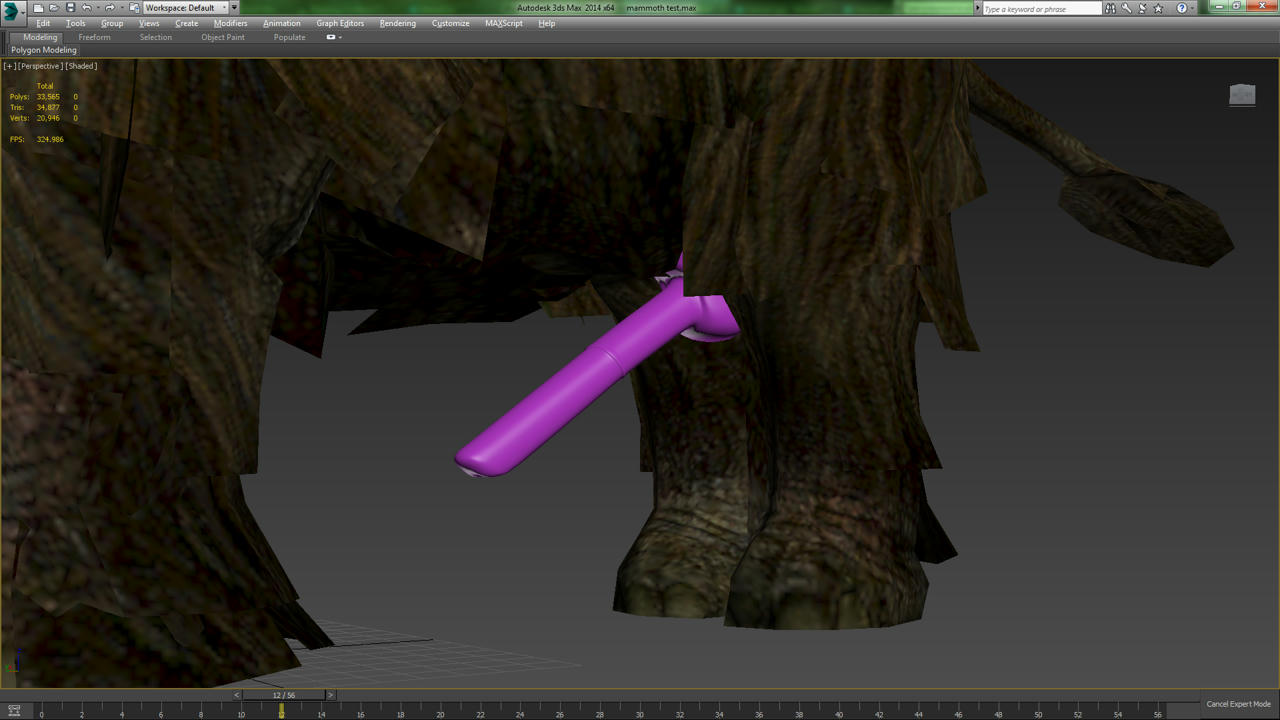Open Mini Curve Editor icon on trackbar
Viewport: 1280px width, 720px height.
14,711
